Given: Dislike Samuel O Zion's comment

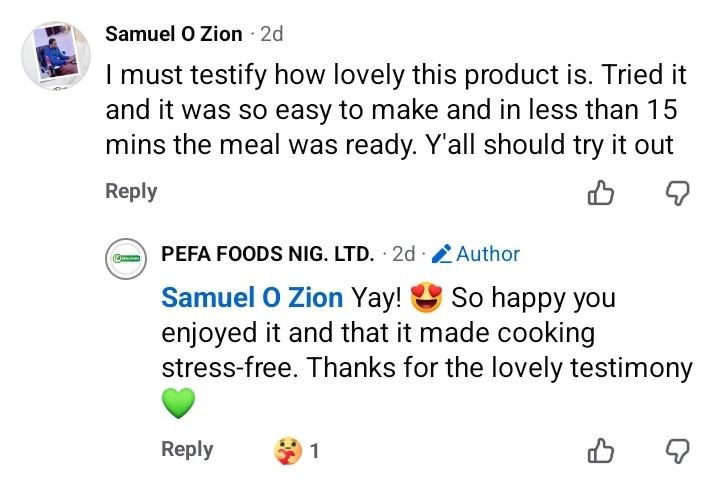Looking at the screenshot, I should [679, 192].
